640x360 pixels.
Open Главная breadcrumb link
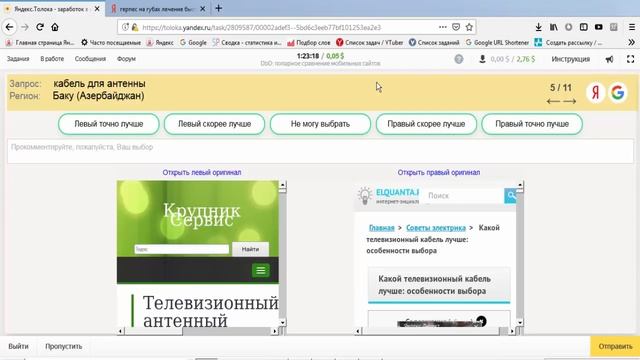point(382,228)
